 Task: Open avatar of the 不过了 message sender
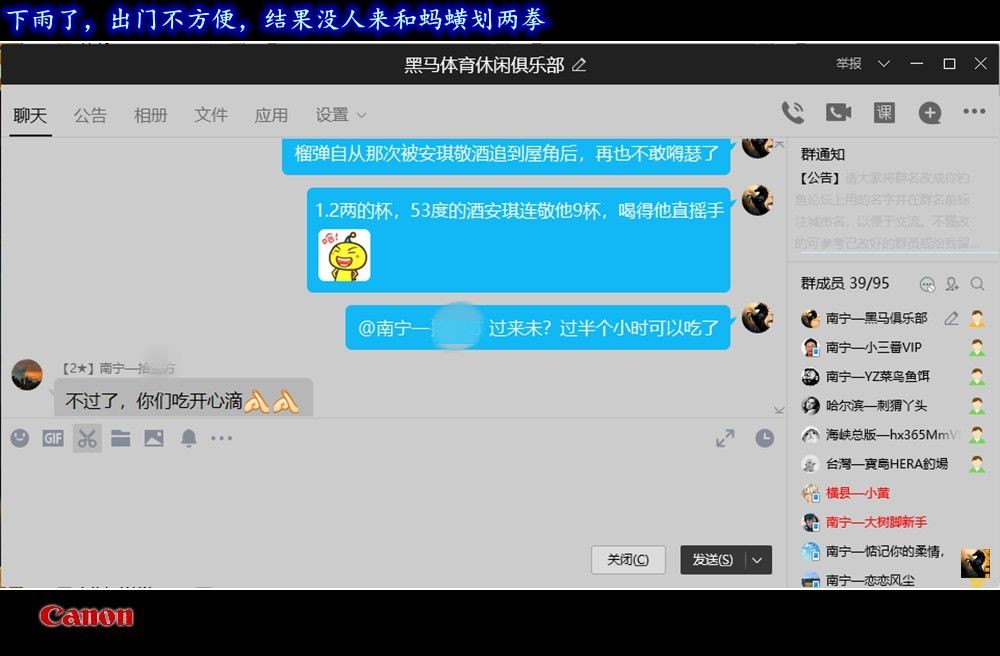(x=27, y=375)
